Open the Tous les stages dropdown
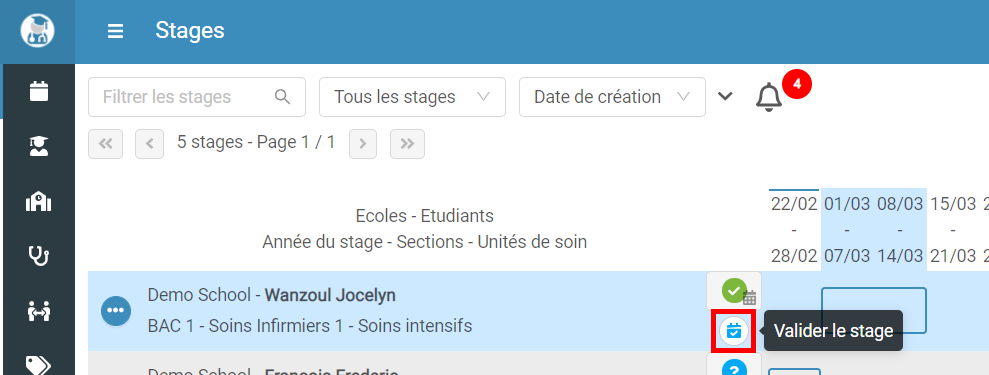Image resolution: width=989 pixels, height=375 pixels. [413, 97]
